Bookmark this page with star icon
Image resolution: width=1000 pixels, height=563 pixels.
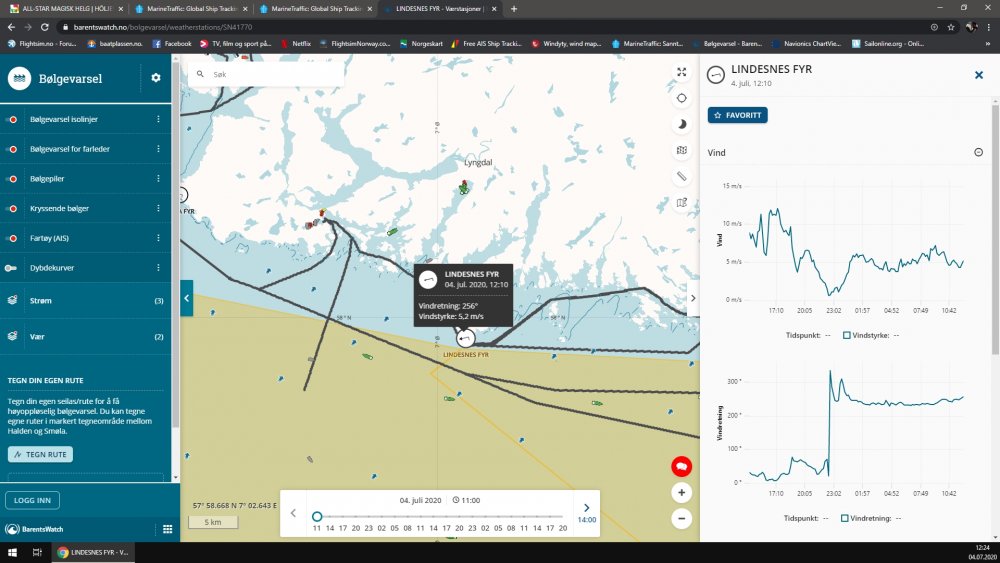[x=951, y=27]
